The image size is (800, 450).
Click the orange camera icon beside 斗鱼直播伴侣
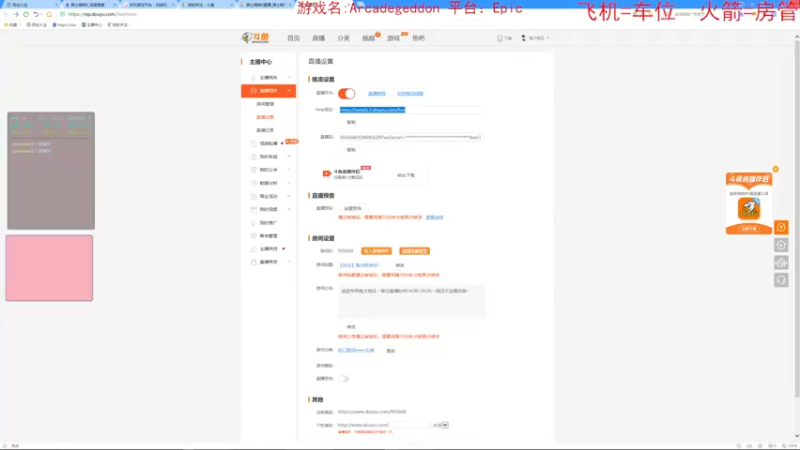(x=327, y=174)
